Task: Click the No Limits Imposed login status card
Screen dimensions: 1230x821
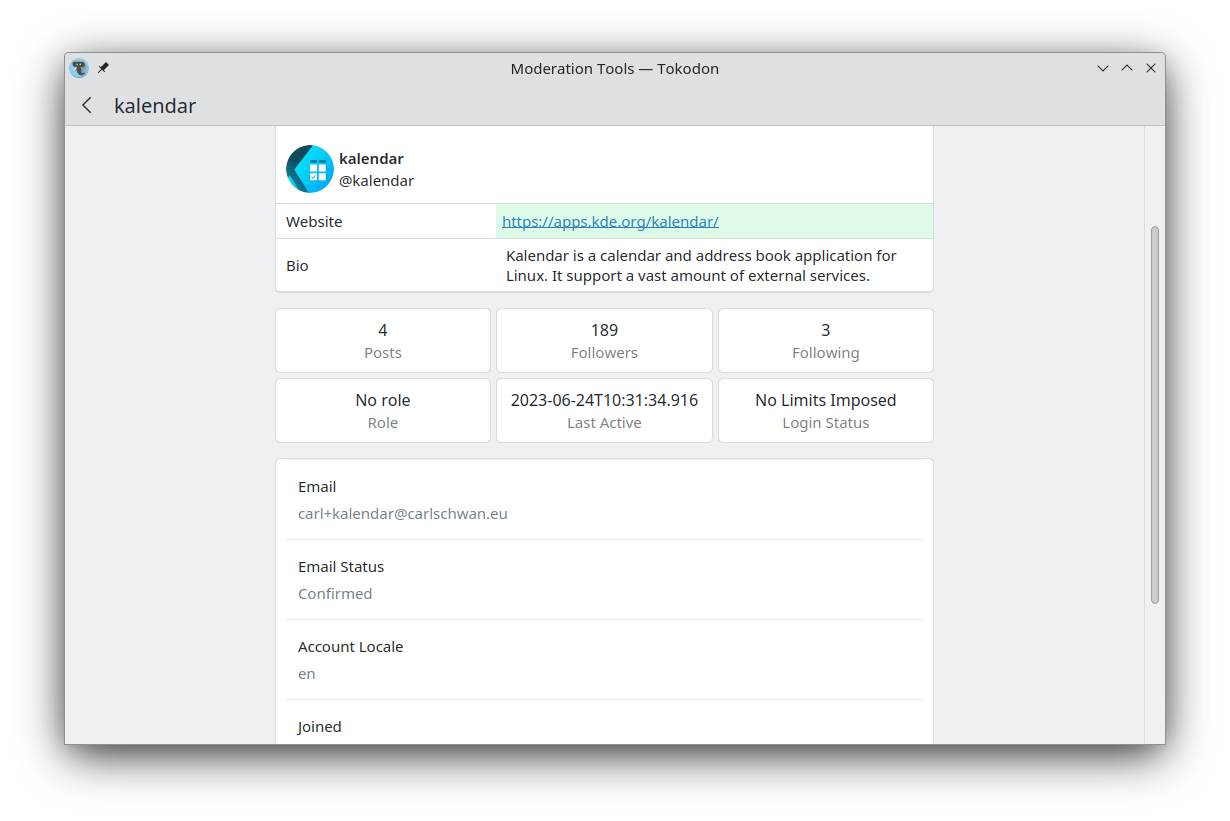Action: 826,410
